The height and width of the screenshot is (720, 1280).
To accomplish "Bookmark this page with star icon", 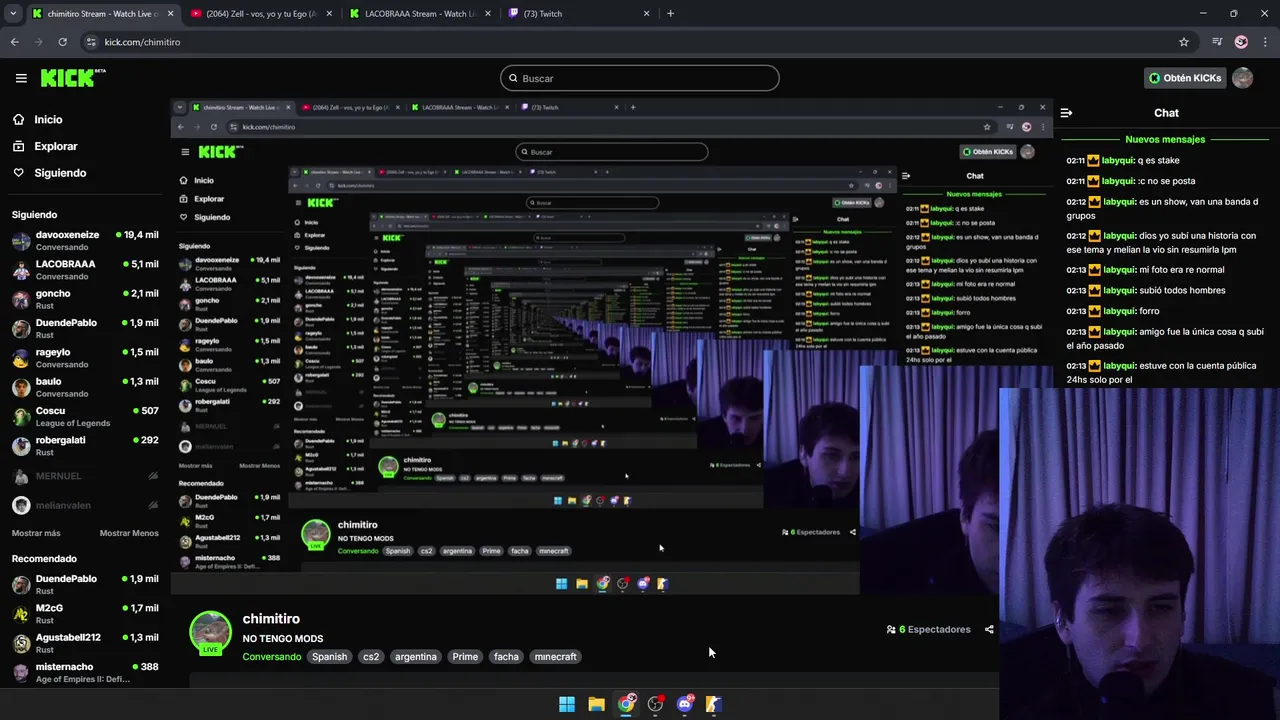I will (1184, 42).
